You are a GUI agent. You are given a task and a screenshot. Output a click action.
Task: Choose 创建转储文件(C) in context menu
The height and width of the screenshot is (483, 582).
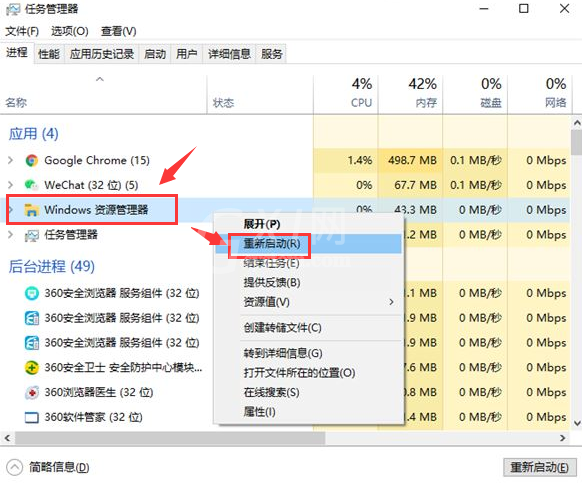(x=308, y=327)
